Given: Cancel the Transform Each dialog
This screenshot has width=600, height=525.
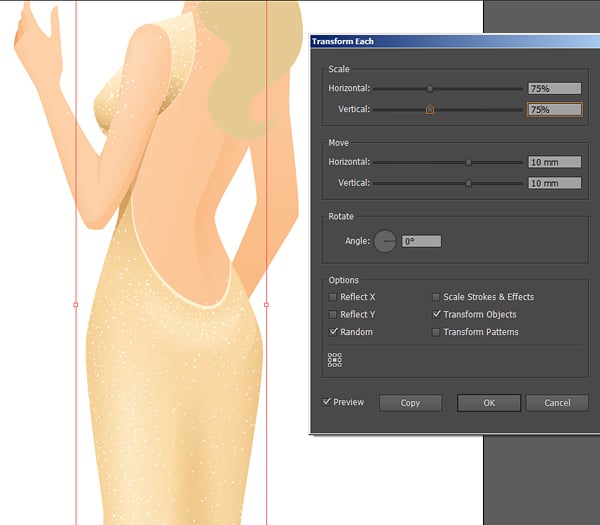Looking at the screenshot, I should click(x=557, y=403).
